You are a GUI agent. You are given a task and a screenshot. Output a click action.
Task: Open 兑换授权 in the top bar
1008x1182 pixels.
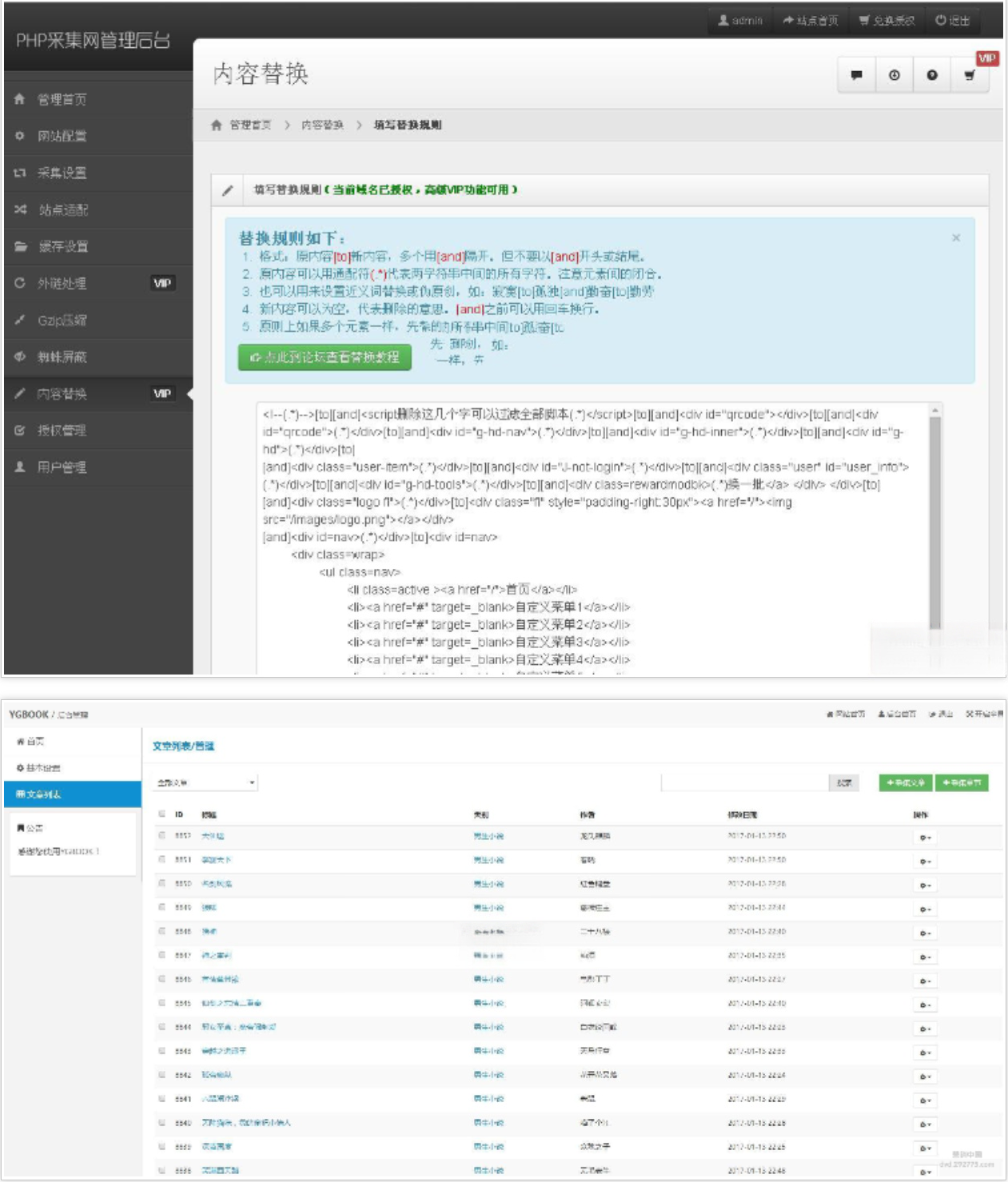(886, 21)
